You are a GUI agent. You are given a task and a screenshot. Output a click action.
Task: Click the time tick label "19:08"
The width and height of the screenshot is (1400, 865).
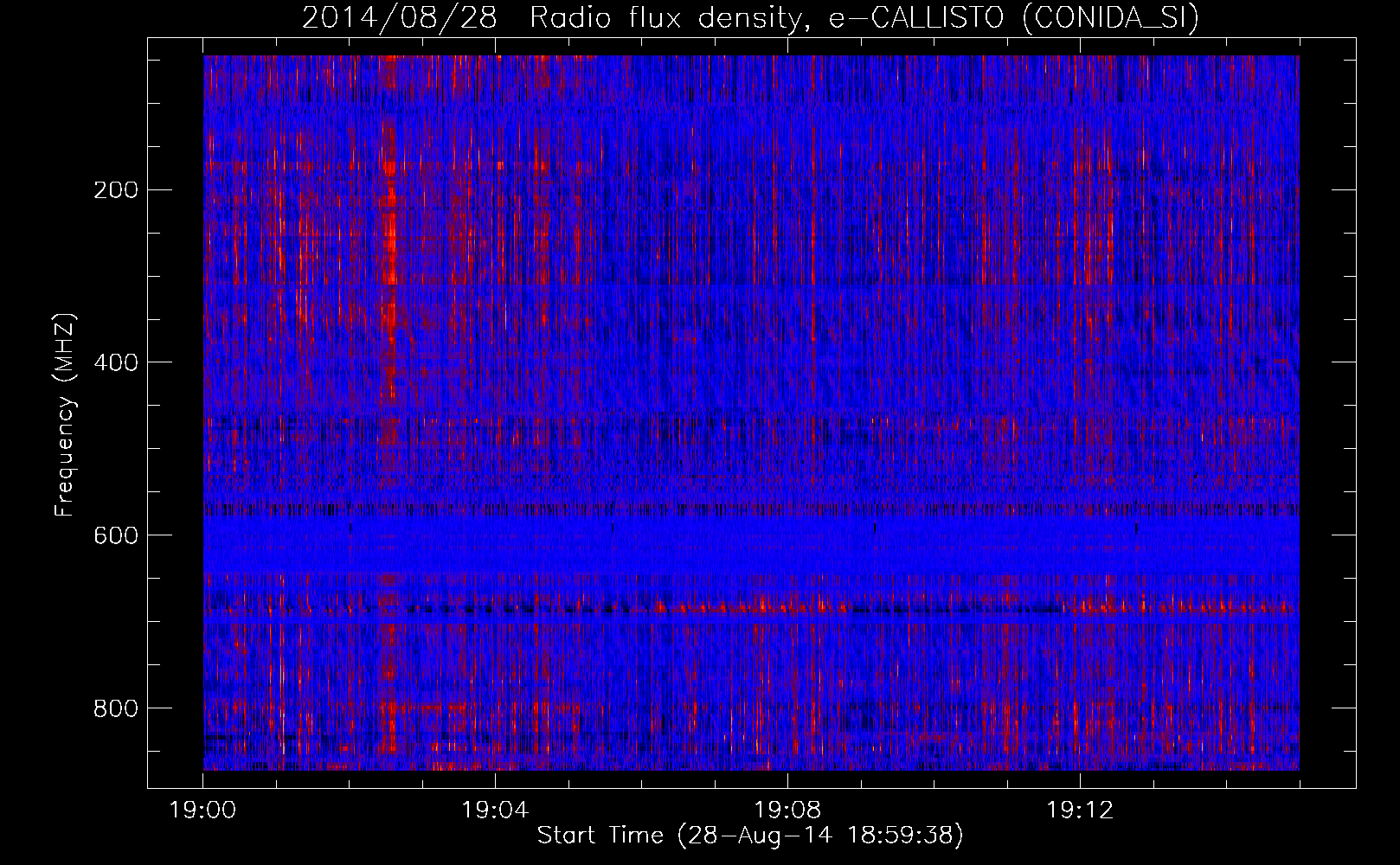pyautogui.click(x=787, y=811)
